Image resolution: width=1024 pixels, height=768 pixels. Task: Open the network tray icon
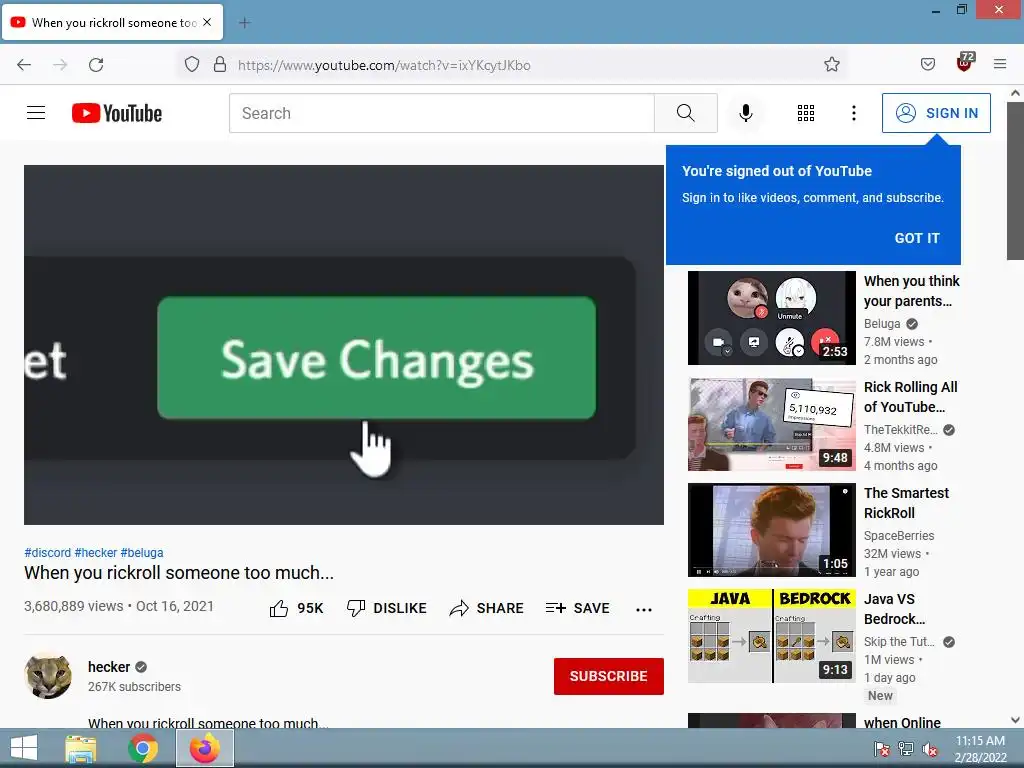pyautogui.click(x=906, y=749)
